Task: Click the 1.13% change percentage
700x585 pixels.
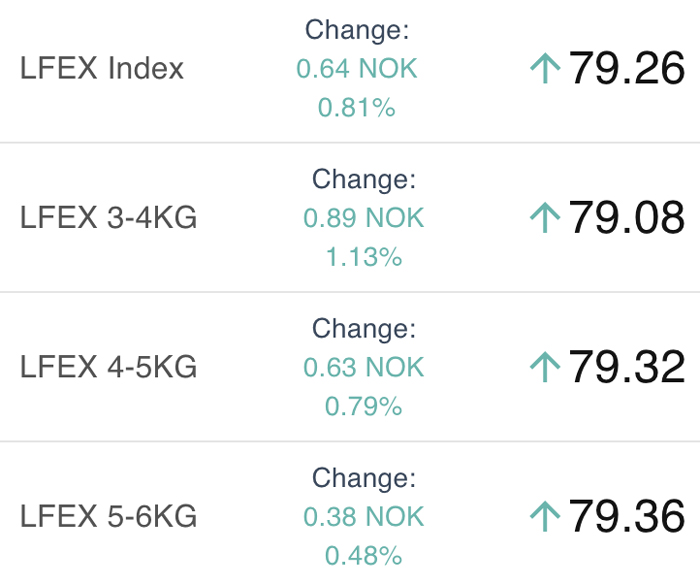Action: coord(363,257)
